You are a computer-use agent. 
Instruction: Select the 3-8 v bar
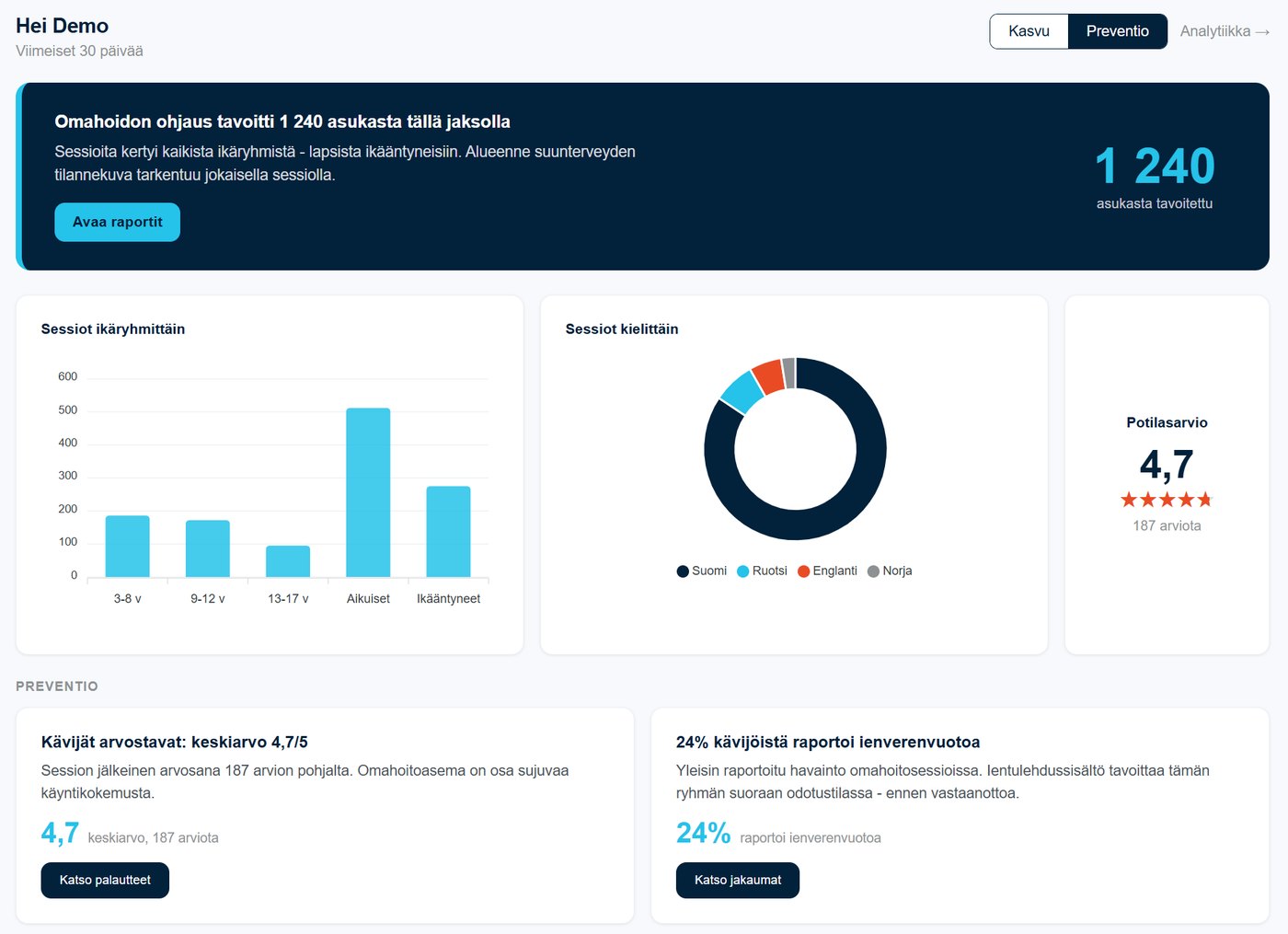[x=128, y=547]
